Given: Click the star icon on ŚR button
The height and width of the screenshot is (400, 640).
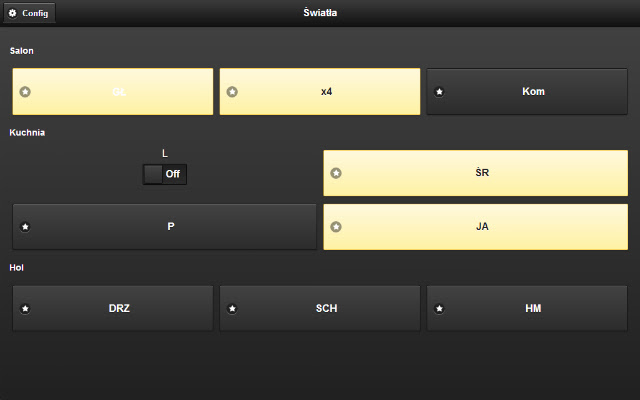Looking at the screenshot, I should point(336,173).
